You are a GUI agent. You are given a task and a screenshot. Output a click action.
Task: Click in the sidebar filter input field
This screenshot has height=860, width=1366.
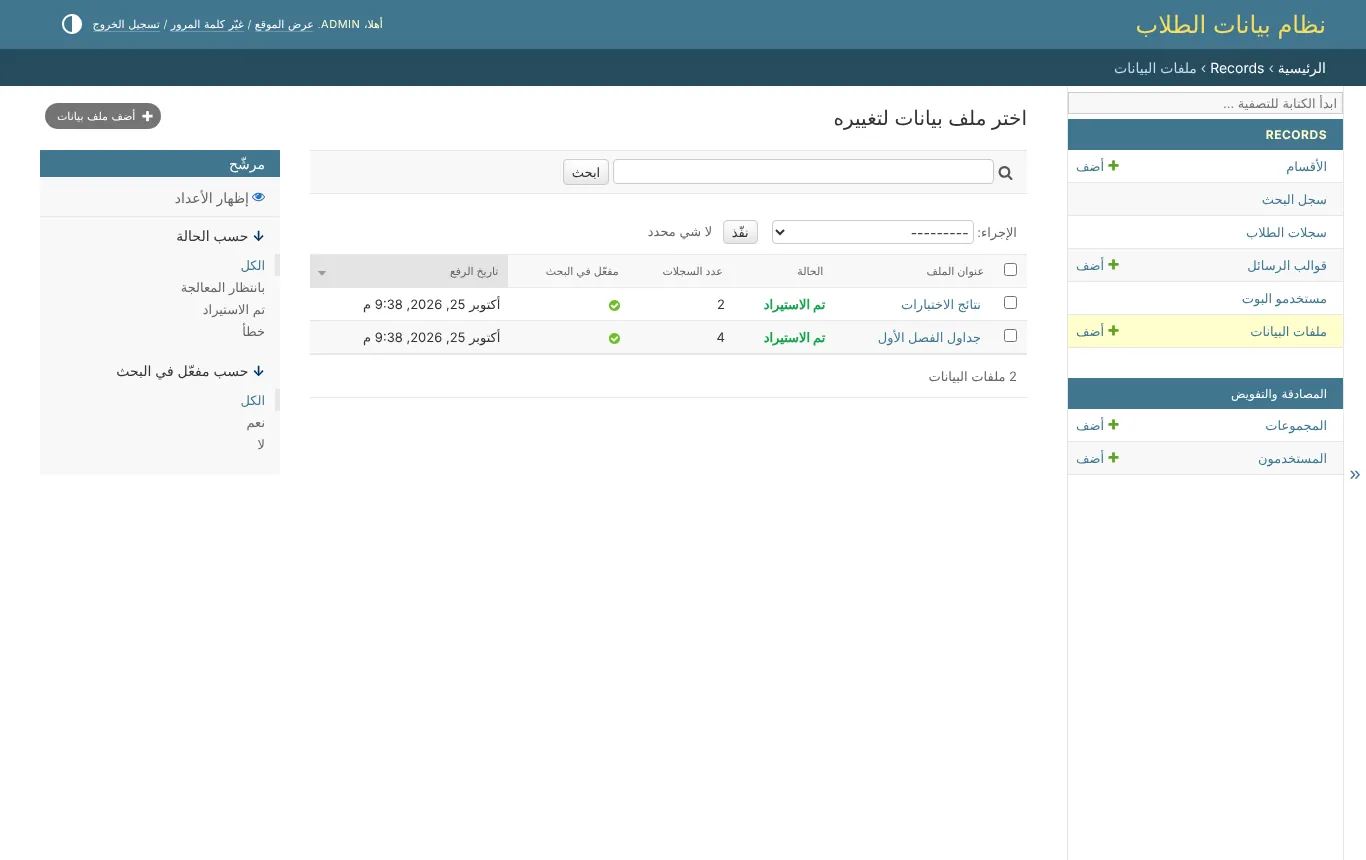coord(1205,103)
